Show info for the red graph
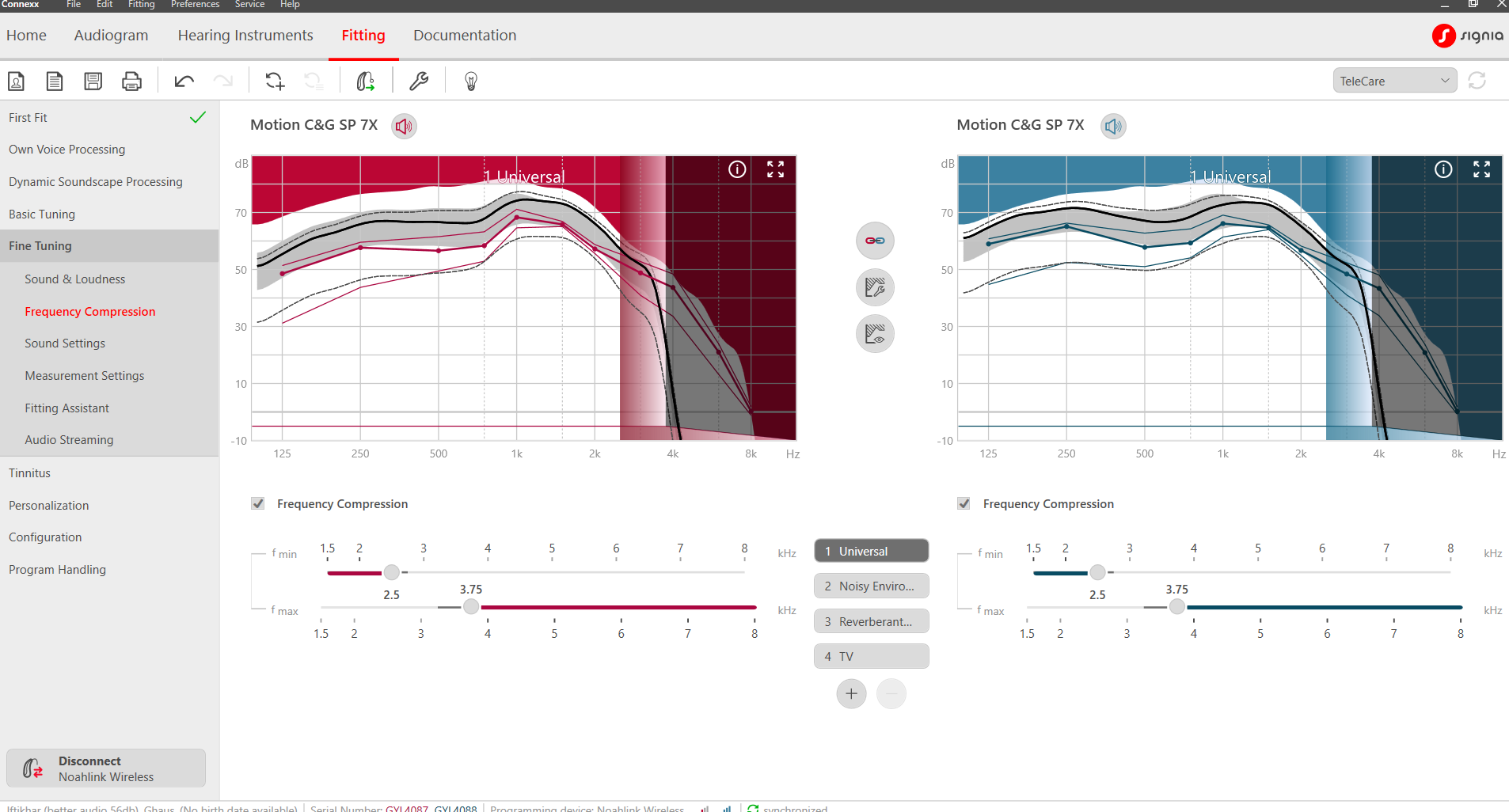This screenshot has width=1509, height=812. tap(737, 169)
